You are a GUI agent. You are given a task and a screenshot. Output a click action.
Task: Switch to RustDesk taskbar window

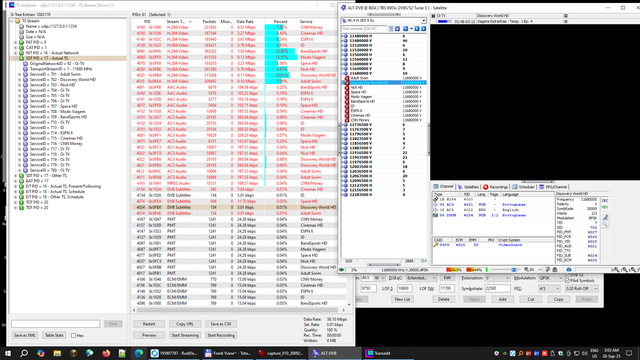pos(173,353)
